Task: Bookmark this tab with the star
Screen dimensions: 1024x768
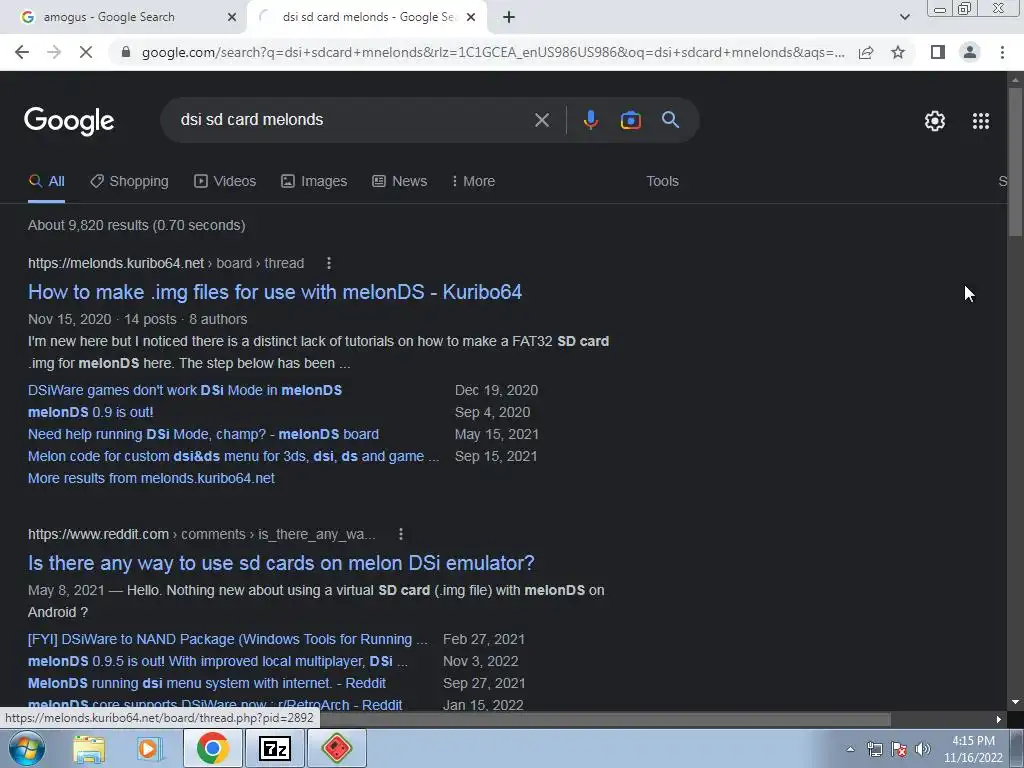Action: [x=898, y=52]
